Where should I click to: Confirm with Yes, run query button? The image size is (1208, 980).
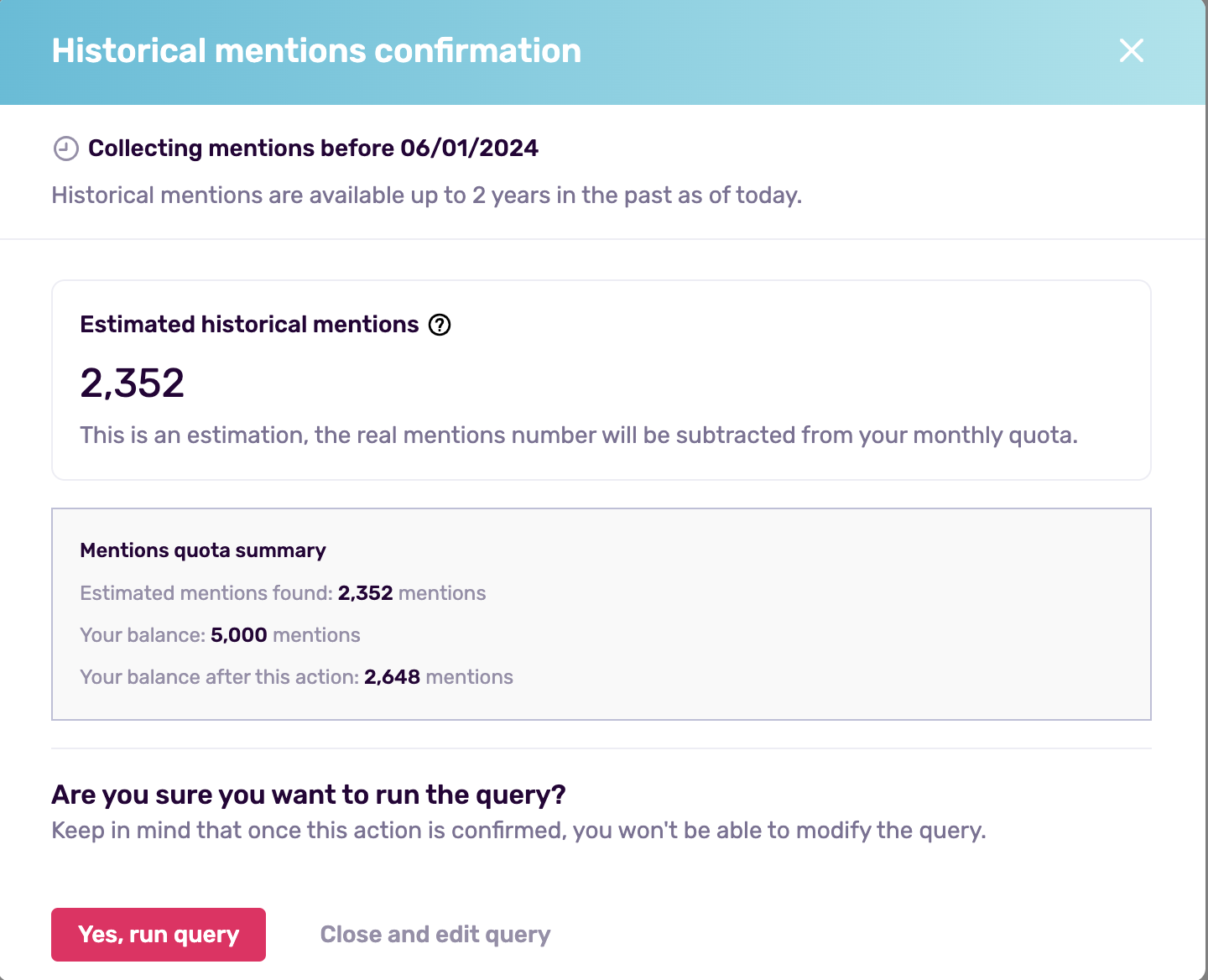point(159,934)
